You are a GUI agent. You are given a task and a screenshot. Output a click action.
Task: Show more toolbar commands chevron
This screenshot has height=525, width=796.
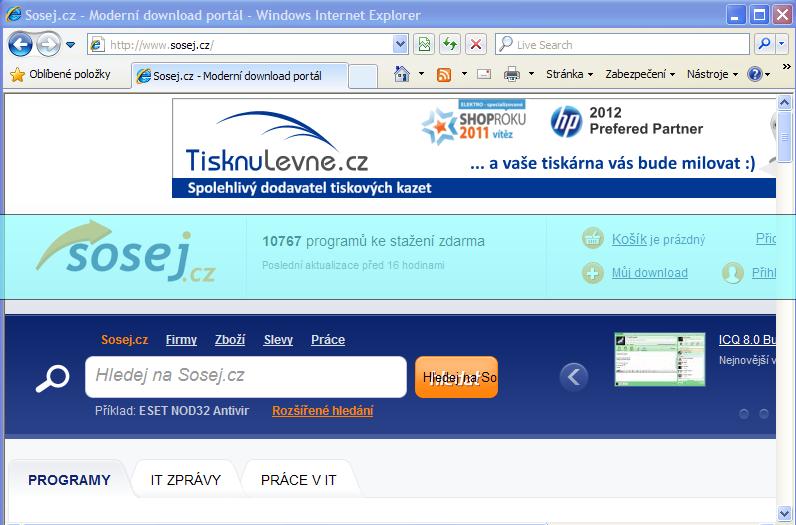click(x=786, y=67)
